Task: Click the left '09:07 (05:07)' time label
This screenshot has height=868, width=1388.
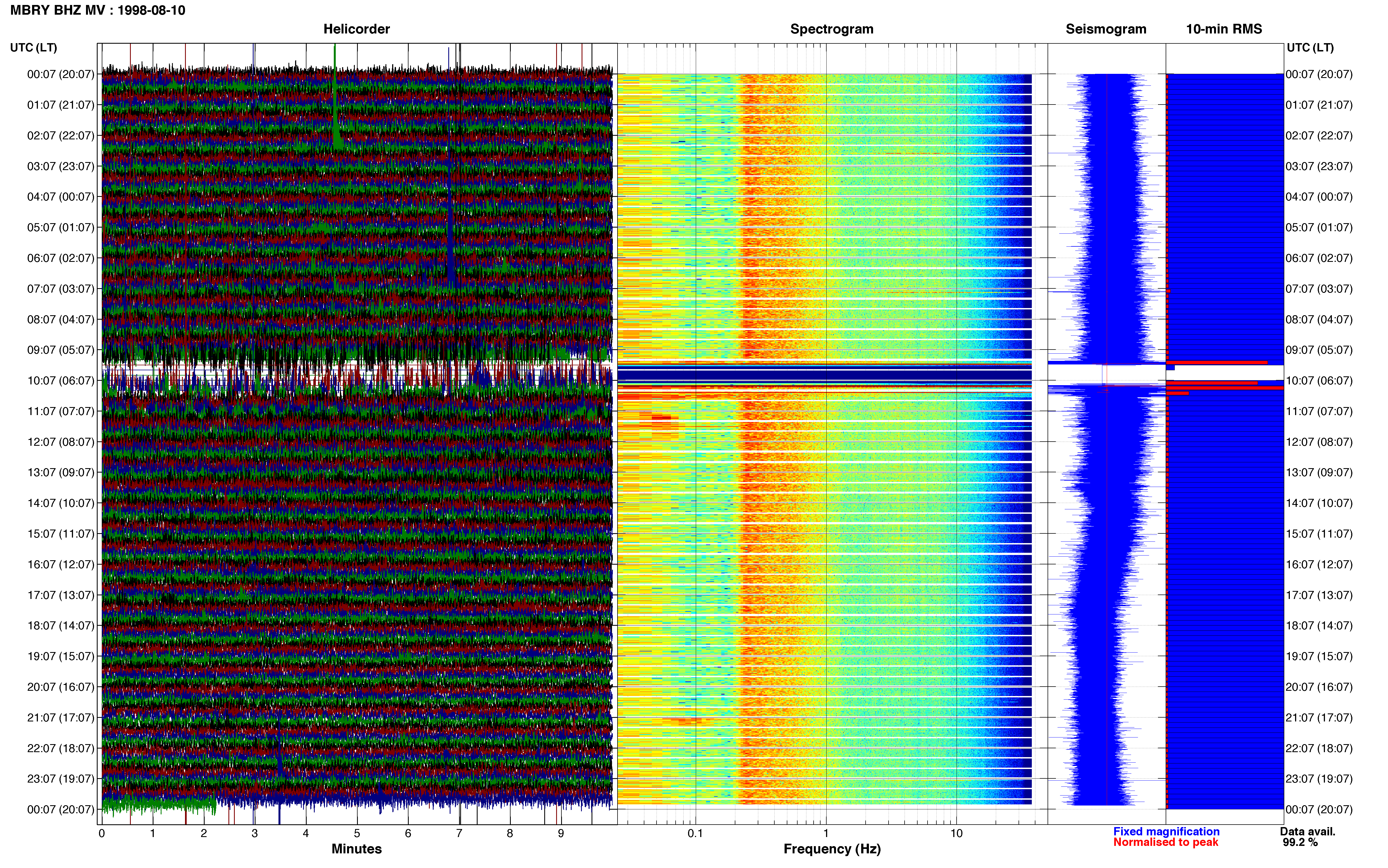Action: click(x=61, y=350)
